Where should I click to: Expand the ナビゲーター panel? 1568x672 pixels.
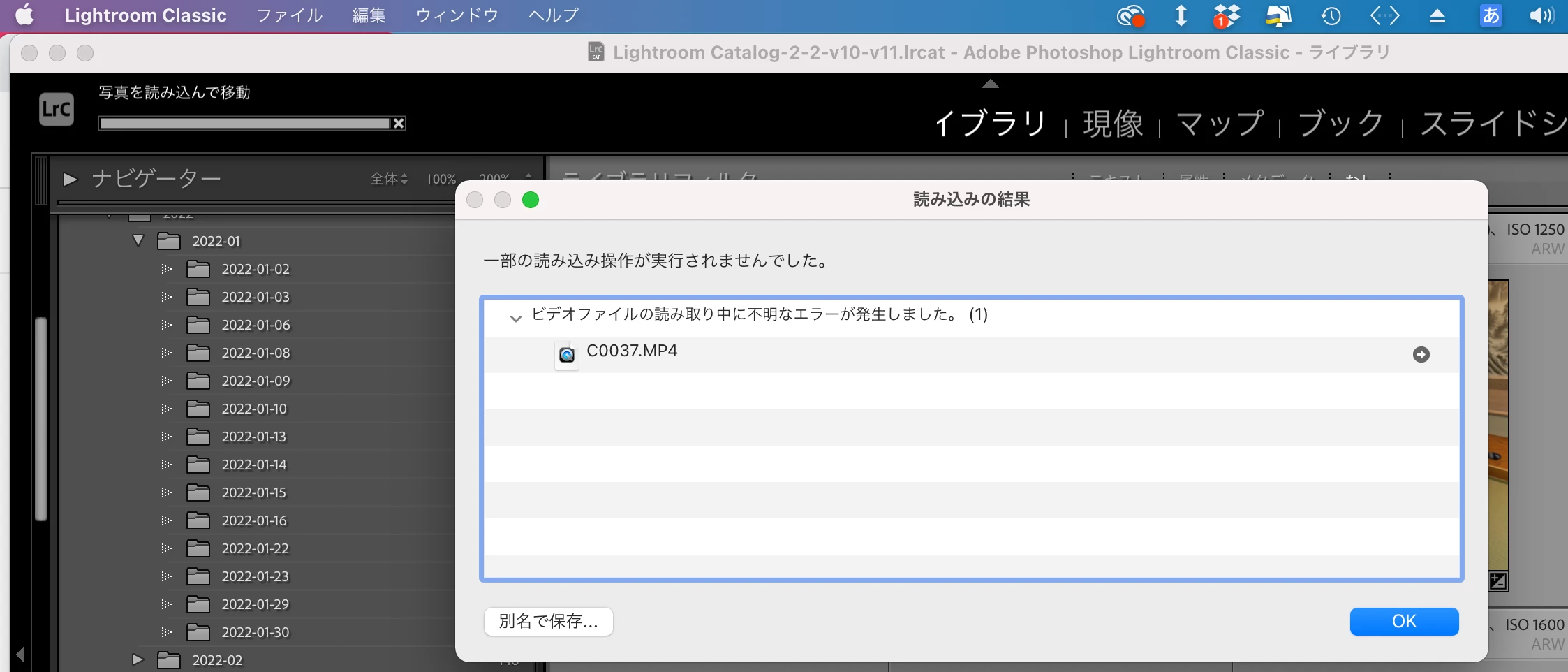click(x=70, y=180)
